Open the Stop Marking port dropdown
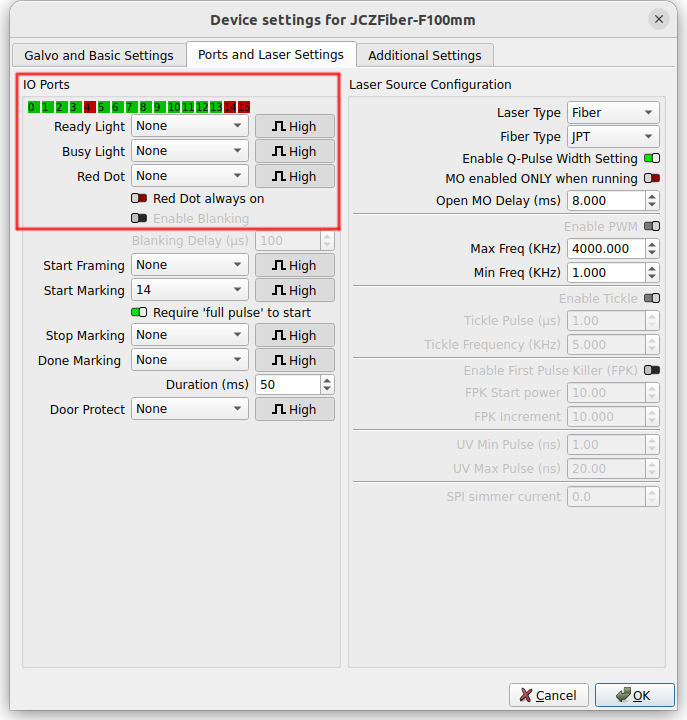This screenshot has height=720, width=687. [x=190, y=335]
